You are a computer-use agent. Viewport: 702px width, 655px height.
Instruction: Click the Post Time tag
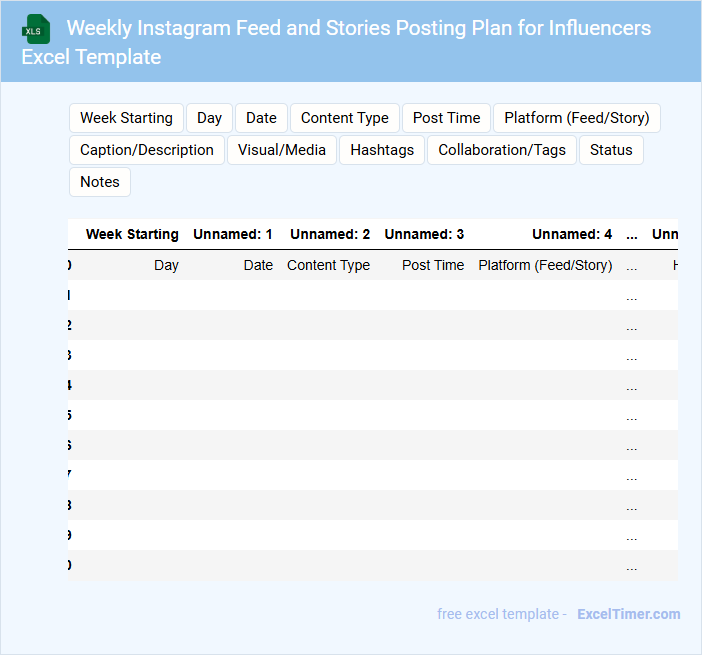tap(446, 118)
